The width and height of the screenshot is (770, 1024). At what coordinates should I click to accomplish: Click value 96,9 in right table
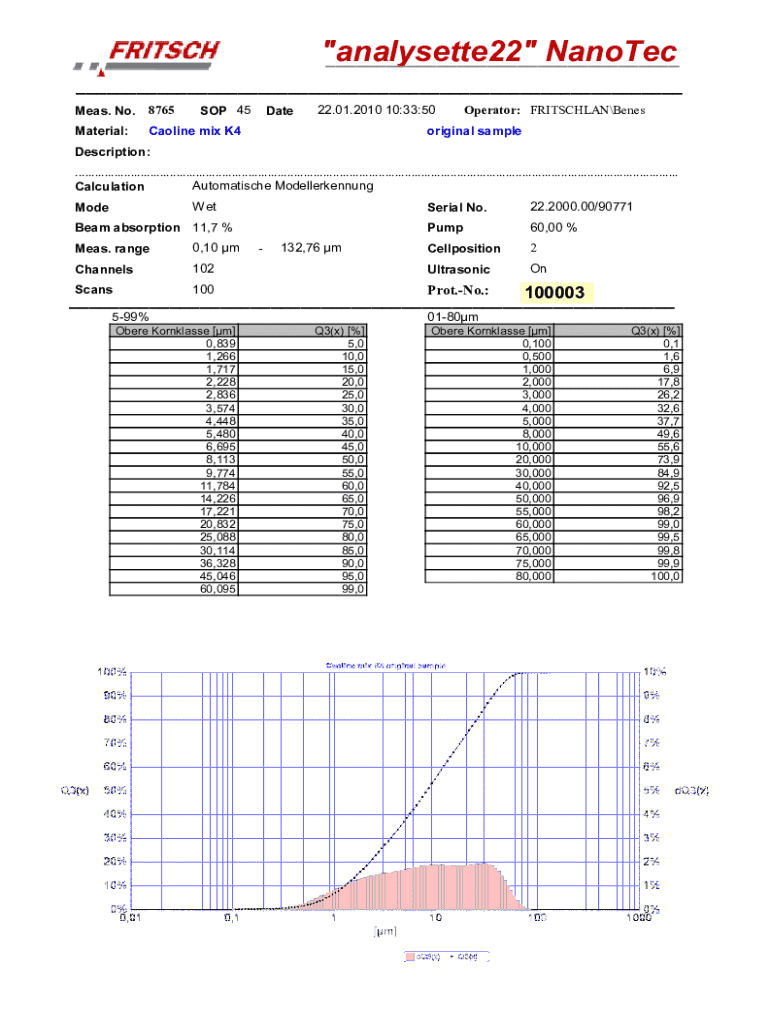[x=618, y=498]
